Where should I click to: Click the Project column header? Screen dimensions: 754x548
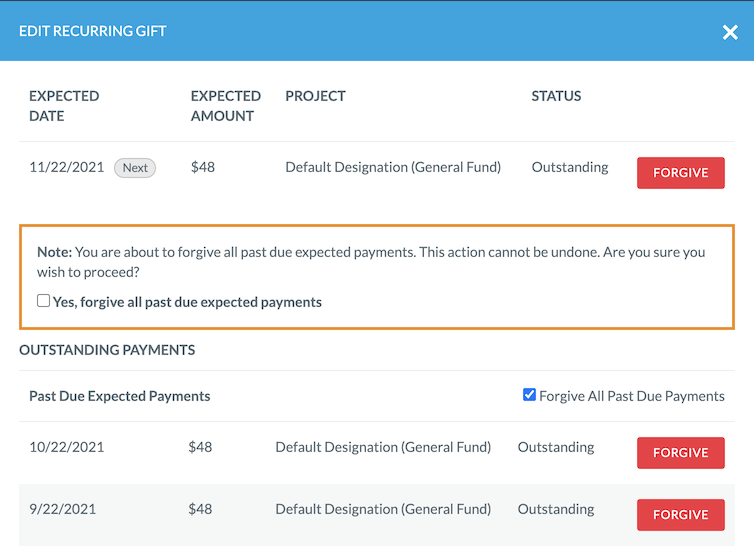point(315,96)
